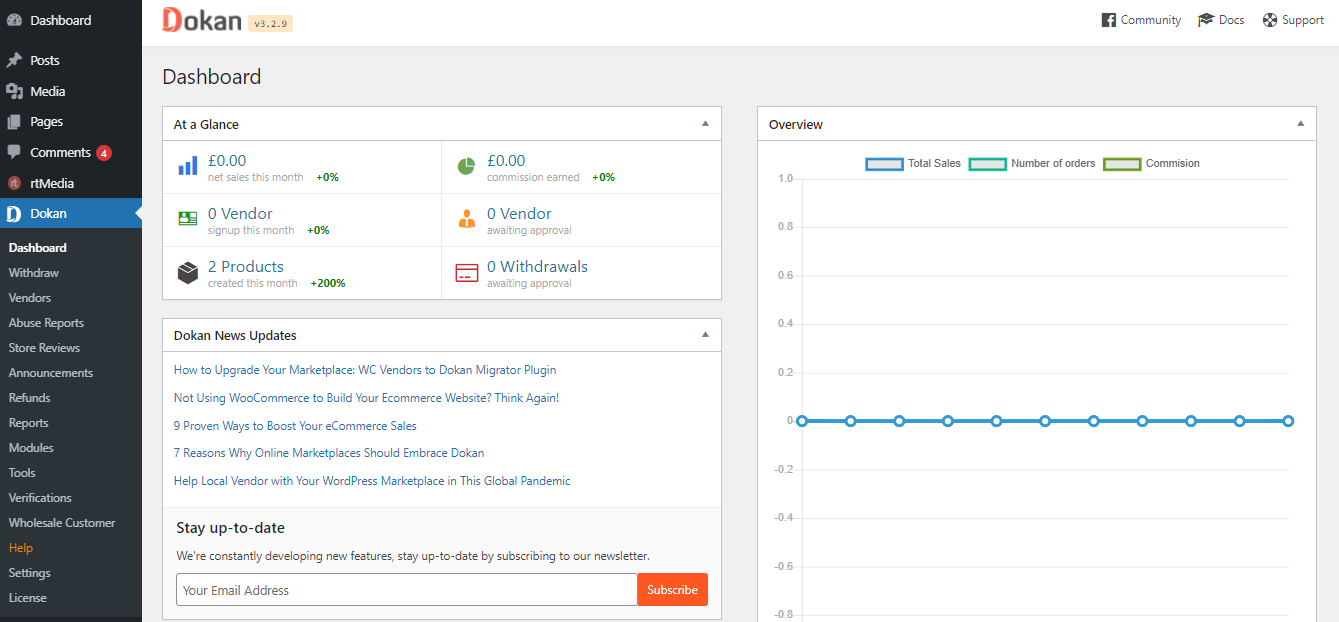Click the net sales bar chart icon
This screenshot has width=1339, height=622.
tap(188, 166)
